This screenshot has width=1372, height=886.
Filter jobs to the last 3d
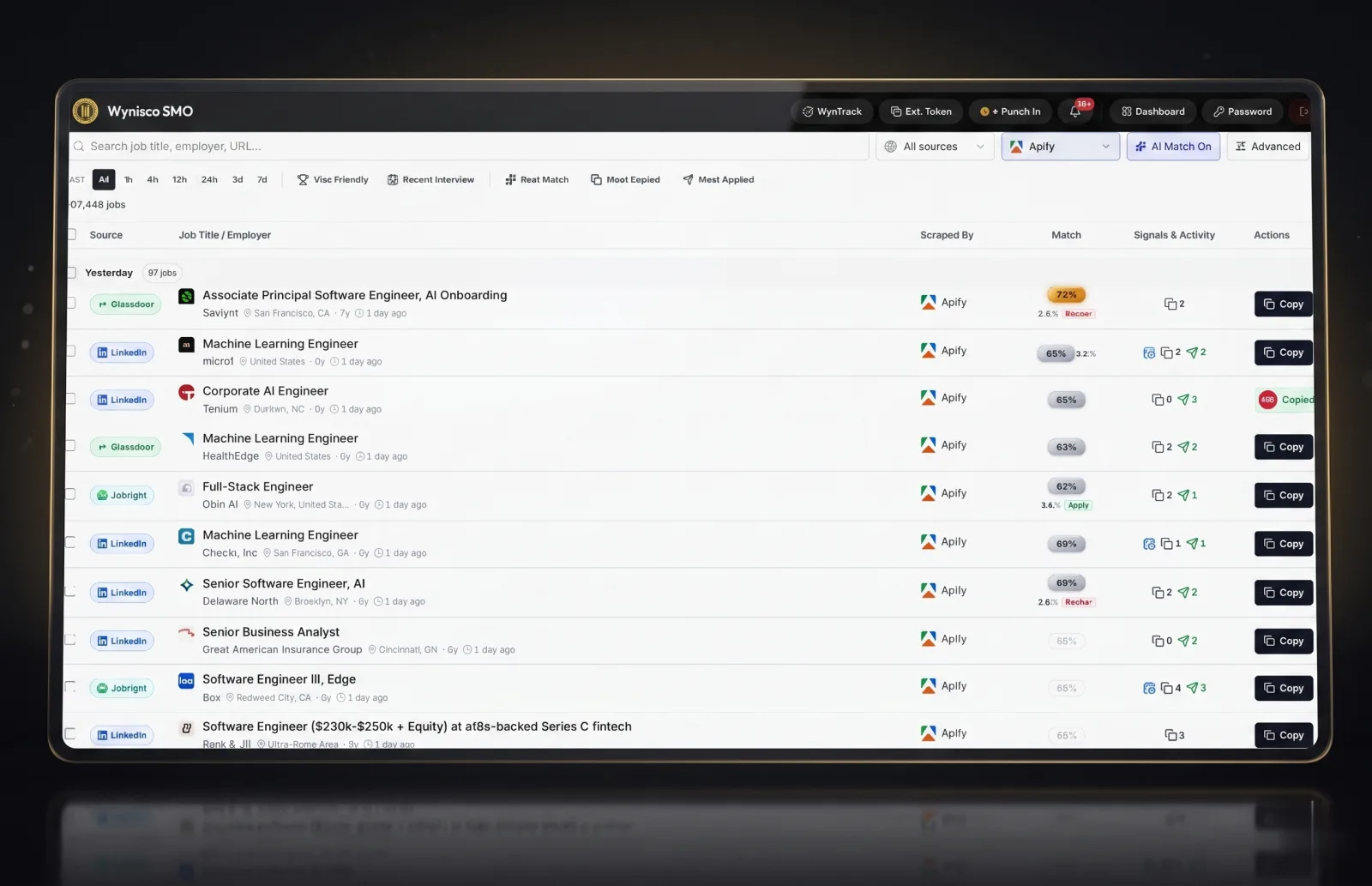(x=238, y=179)
